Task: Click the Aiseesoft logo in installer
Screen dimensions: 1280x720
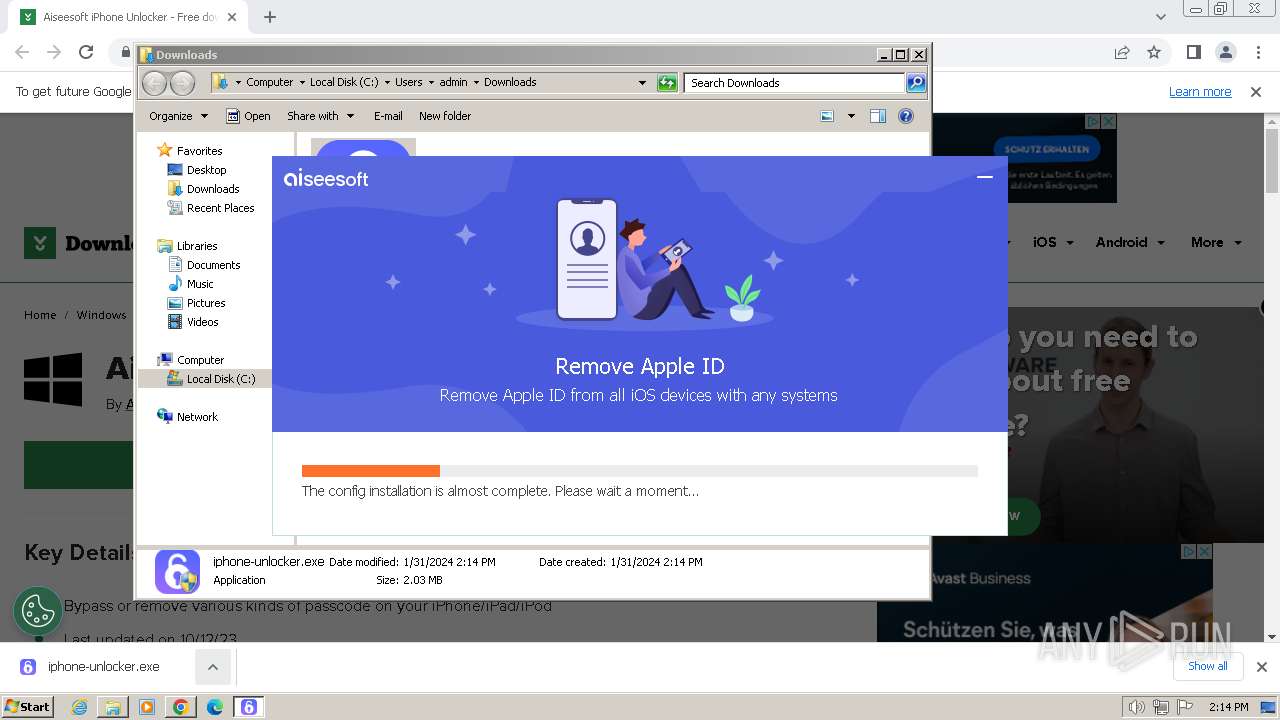Action: click(x=326, y=179)
